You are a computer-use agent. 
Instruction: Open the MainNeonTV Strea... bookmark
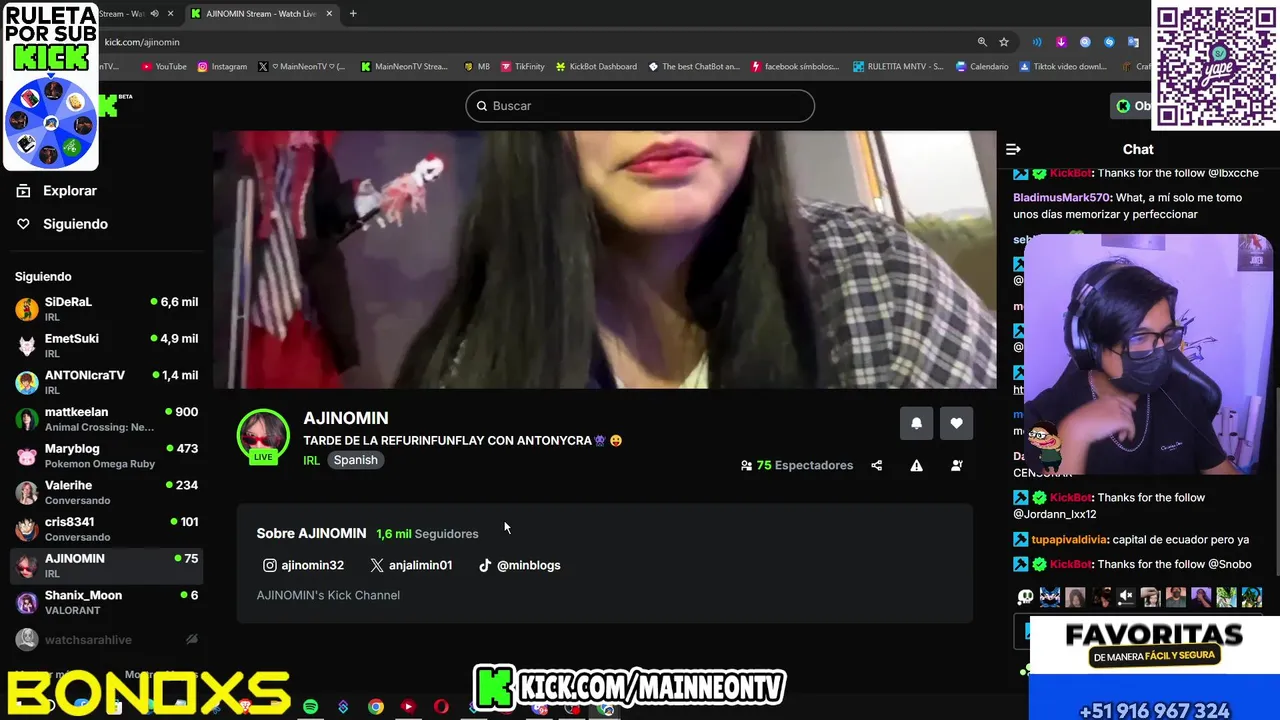tap(404, 67)
